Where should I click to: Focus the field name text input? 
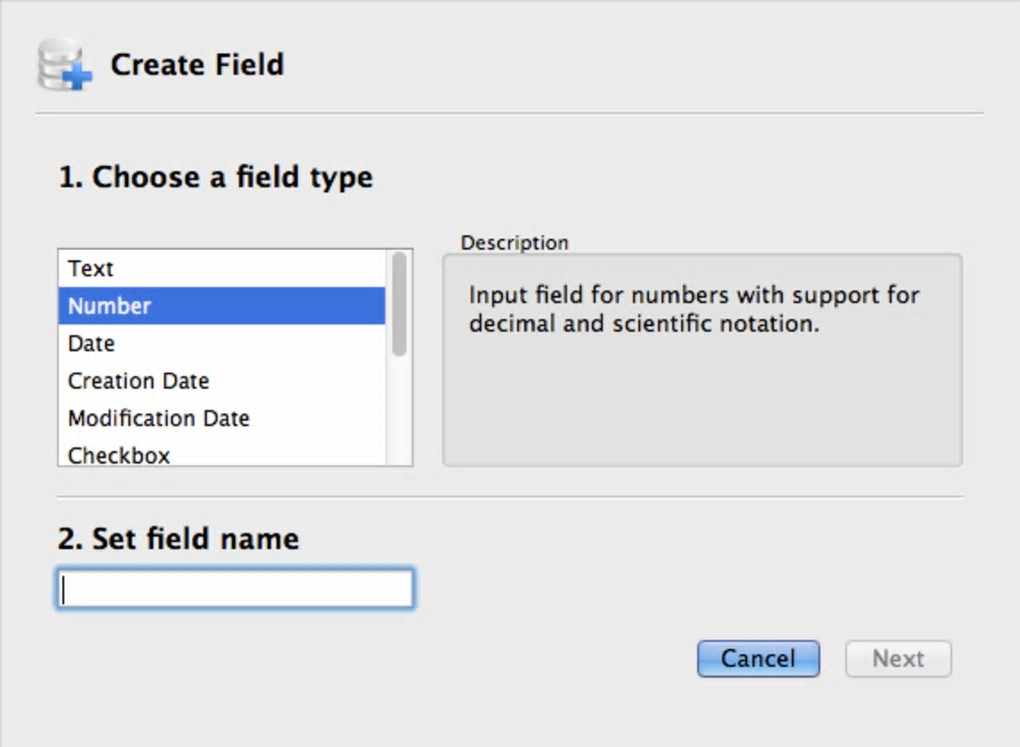coord(235,589)
